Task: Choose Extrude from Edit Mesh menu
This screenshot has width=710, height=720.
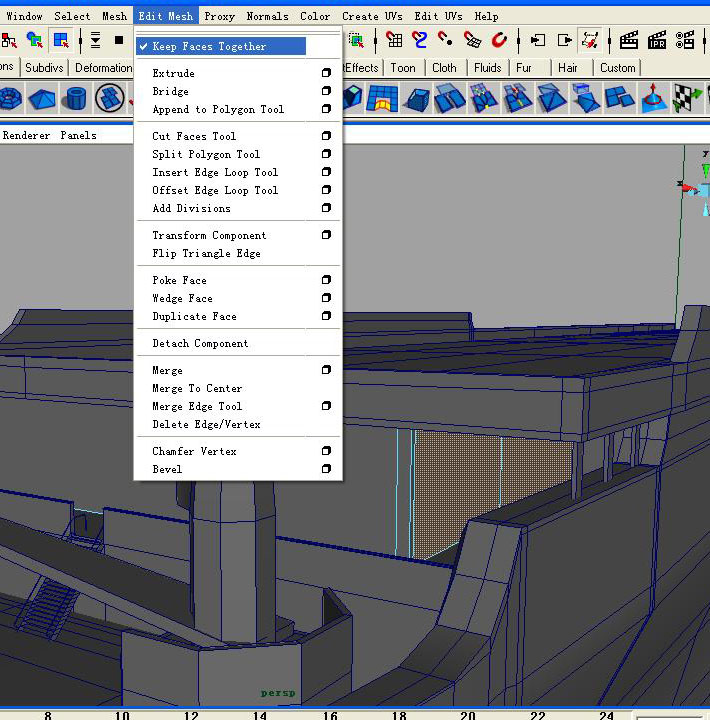Action: (174, 73)
